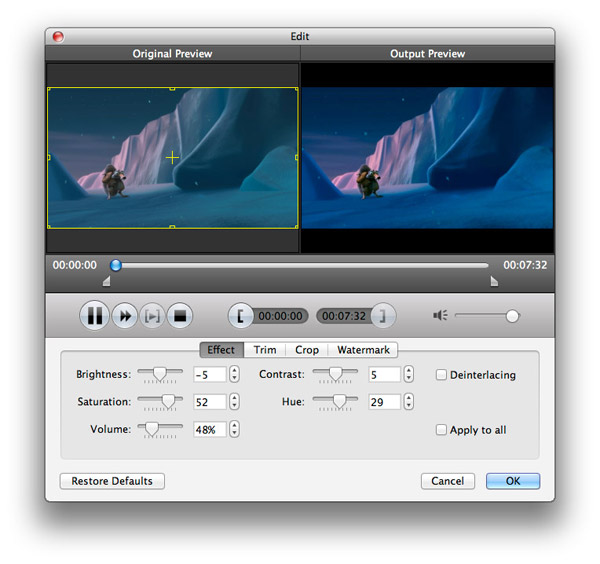Click Restore Defaults button
The image size is (600, 564).
click(112, 481)
